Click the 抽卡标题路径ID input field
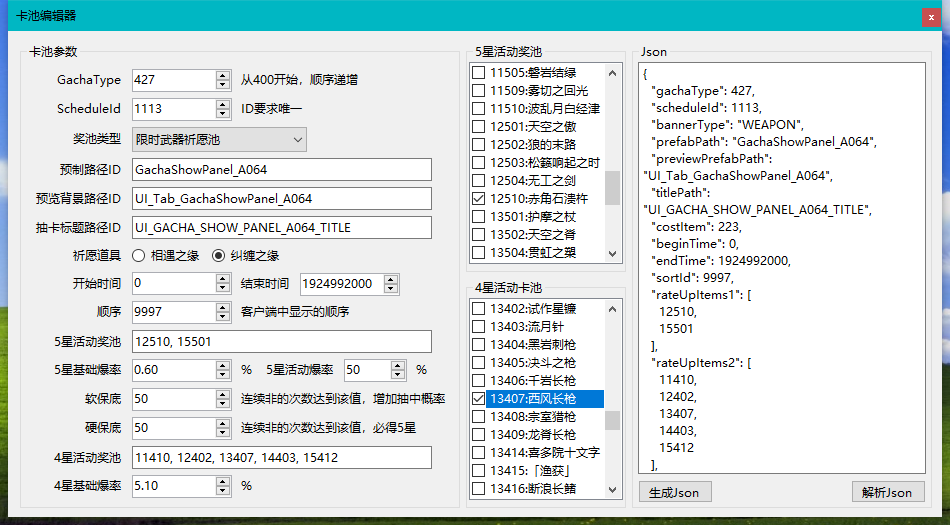 pyautogui.click(x=280, y=227)
